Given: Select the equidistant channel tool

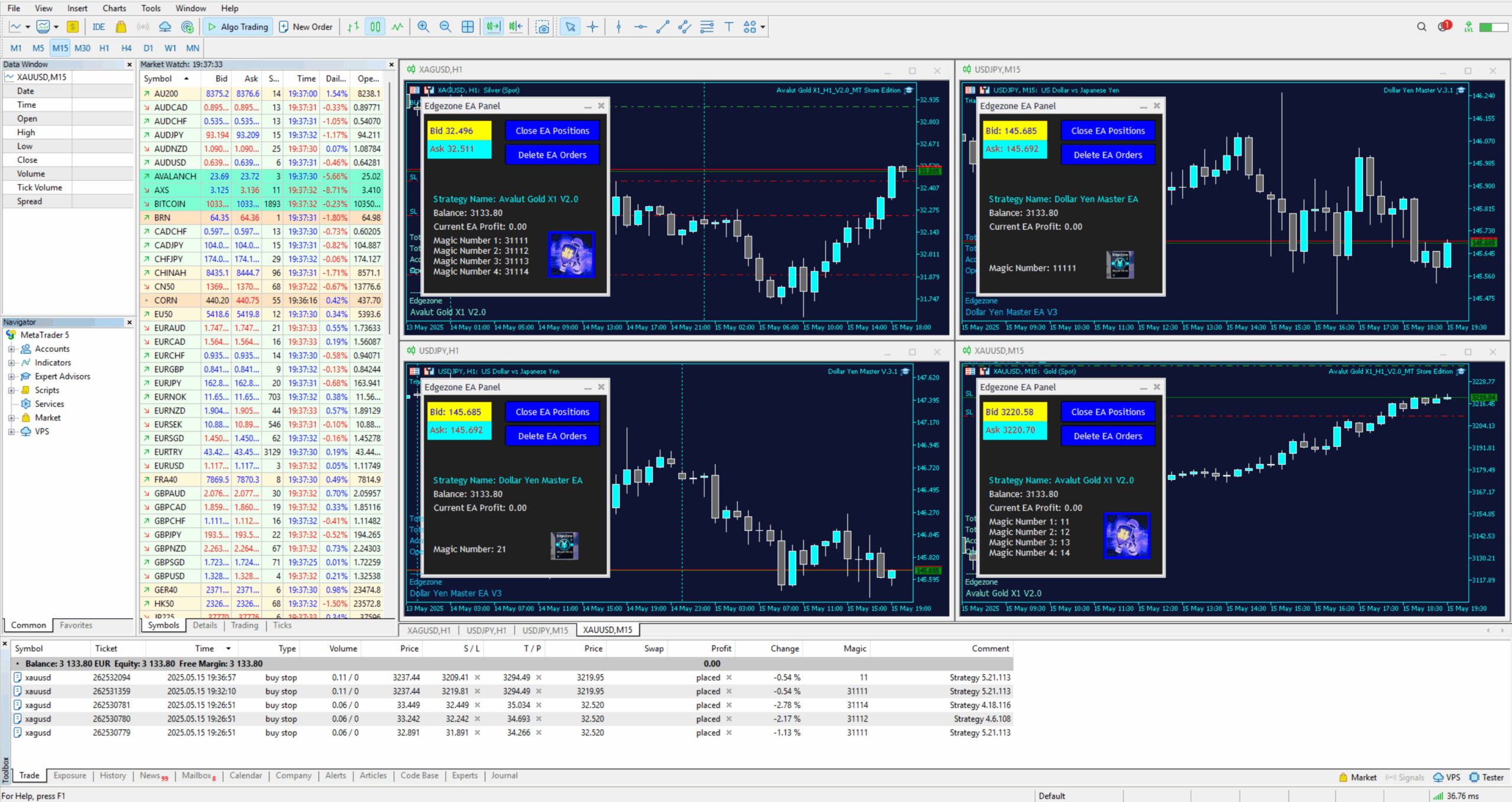Looking at the screenshot, I should pyautogui.click(x=685, y=27).
